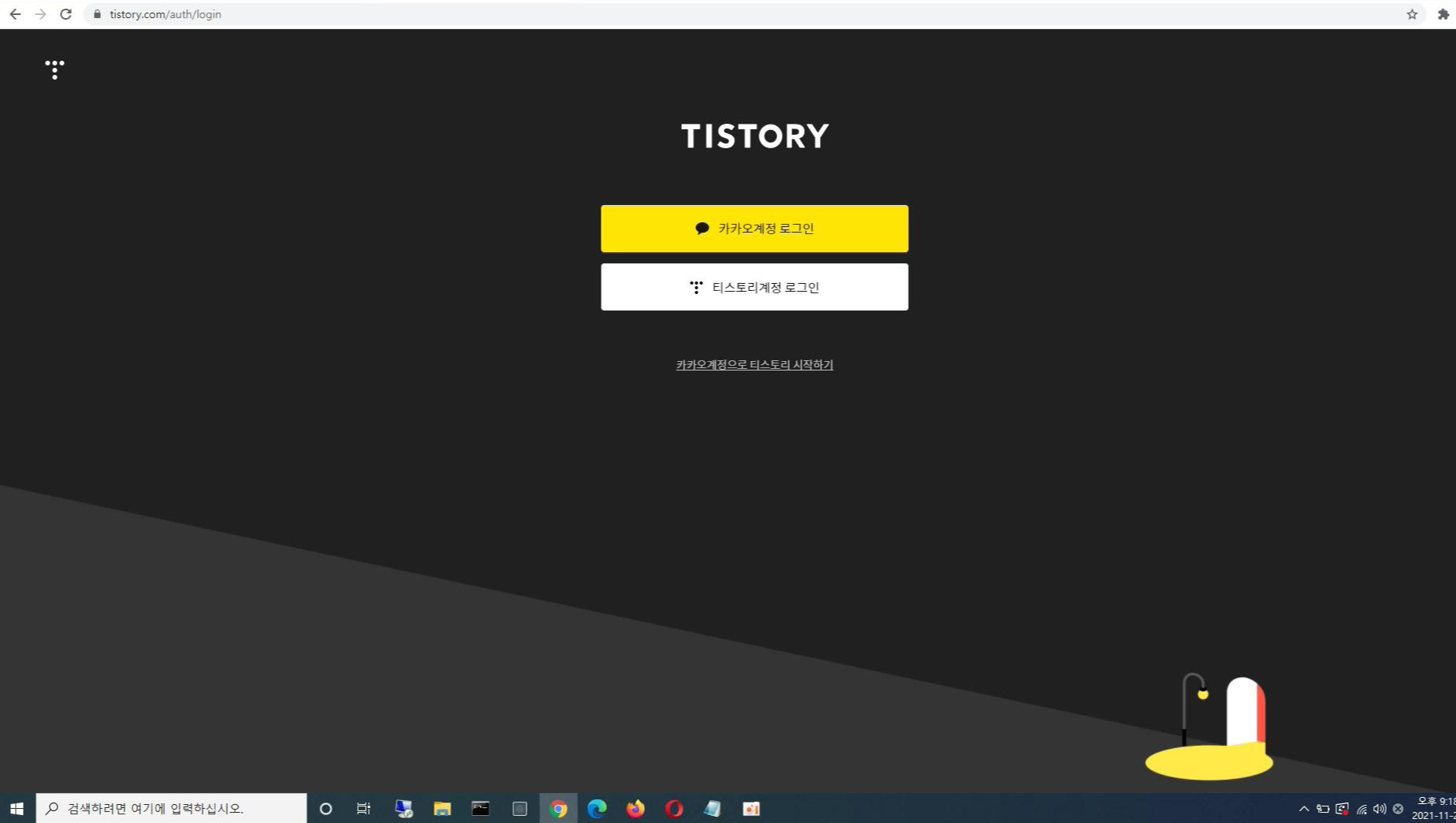Open the gray square app on taskbar
This screenshot has height=823, width=1456.
[519, 808]
